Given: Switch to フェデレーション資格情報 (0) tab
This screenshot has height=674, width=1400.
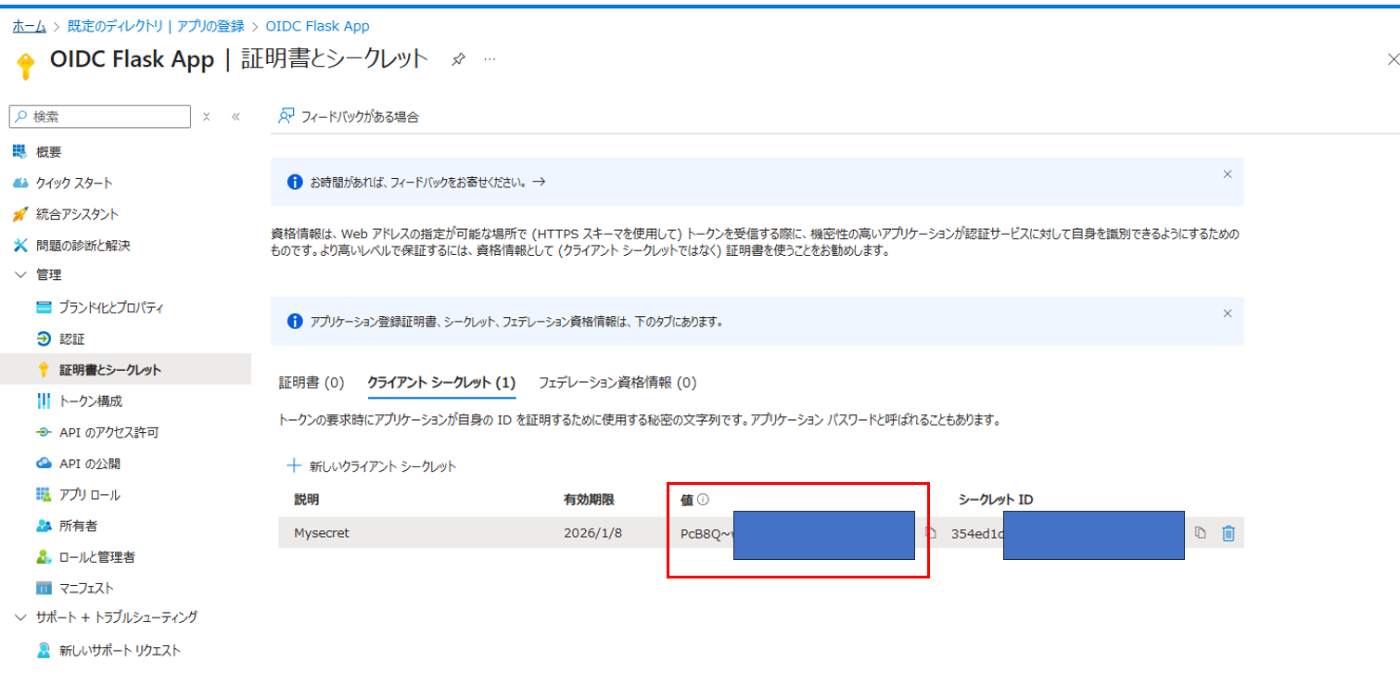Looking at the screenshot, I should (x=617, y=382).
